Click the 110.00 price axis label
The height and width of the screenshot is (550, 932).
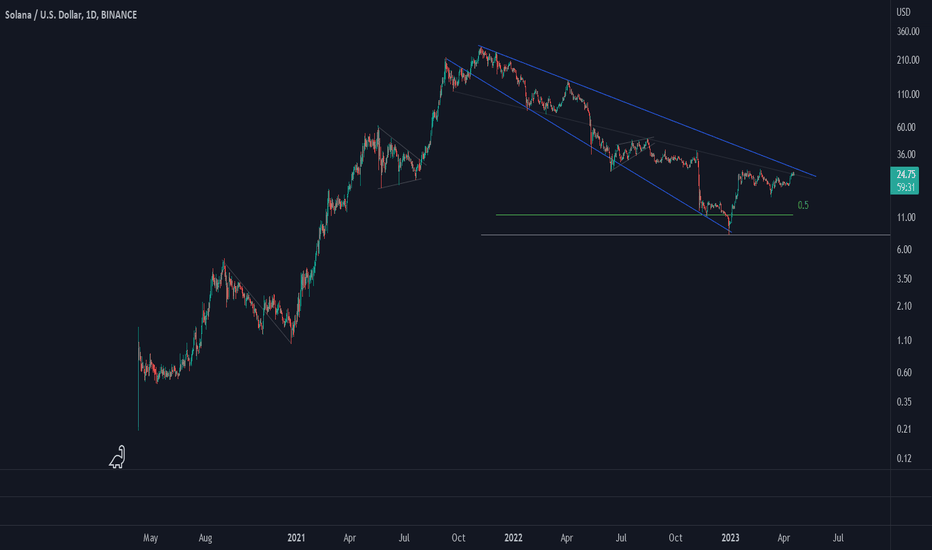[x=908, y=95]
